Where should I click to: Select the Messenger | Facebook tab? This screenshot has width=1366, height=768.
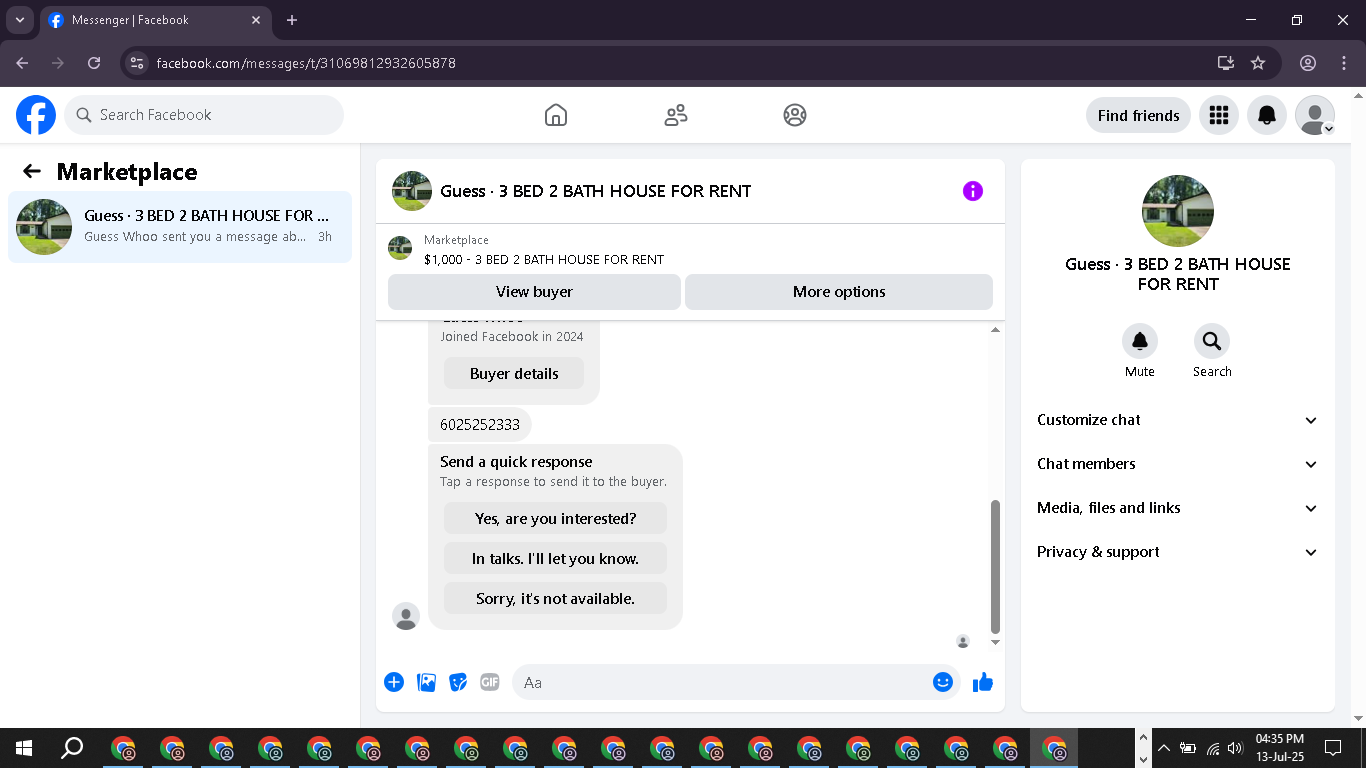[x=155, y=20]
